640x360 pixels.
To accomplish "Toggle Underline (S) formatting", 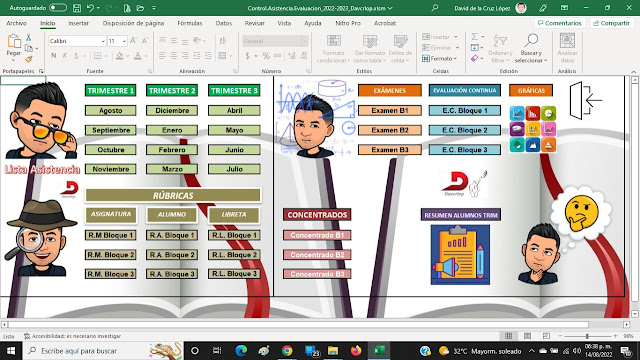I will pyautogui.click(x=76, y=56).
